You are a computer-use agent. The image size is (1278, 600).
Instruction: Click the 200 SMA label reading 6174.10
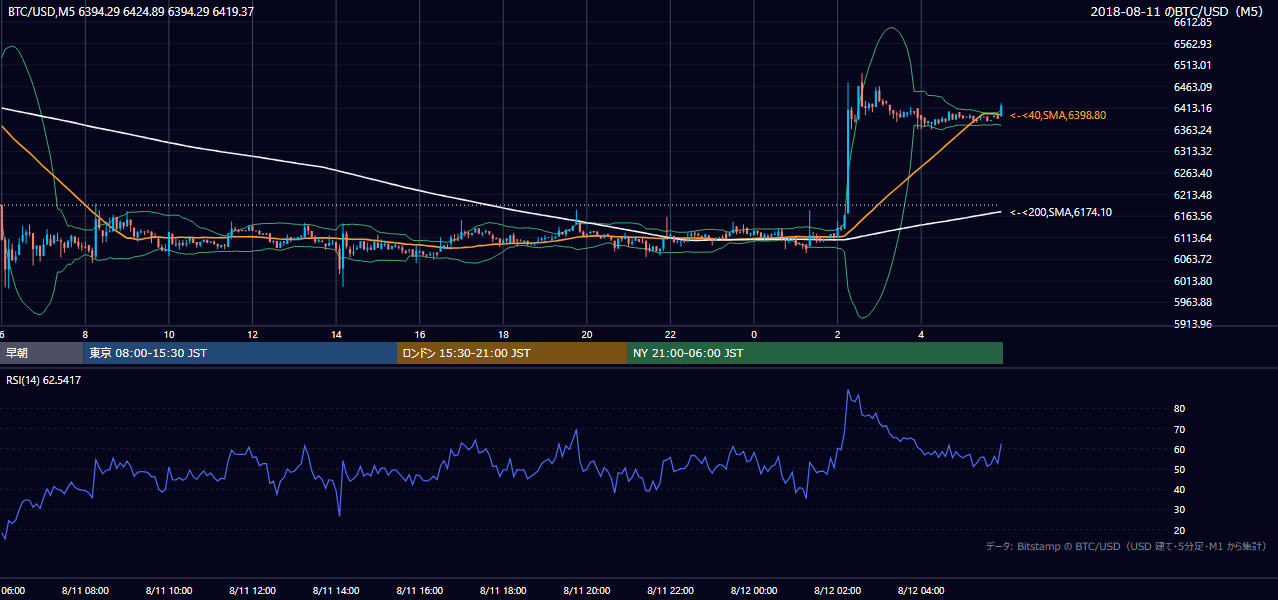click(1061, 212)
